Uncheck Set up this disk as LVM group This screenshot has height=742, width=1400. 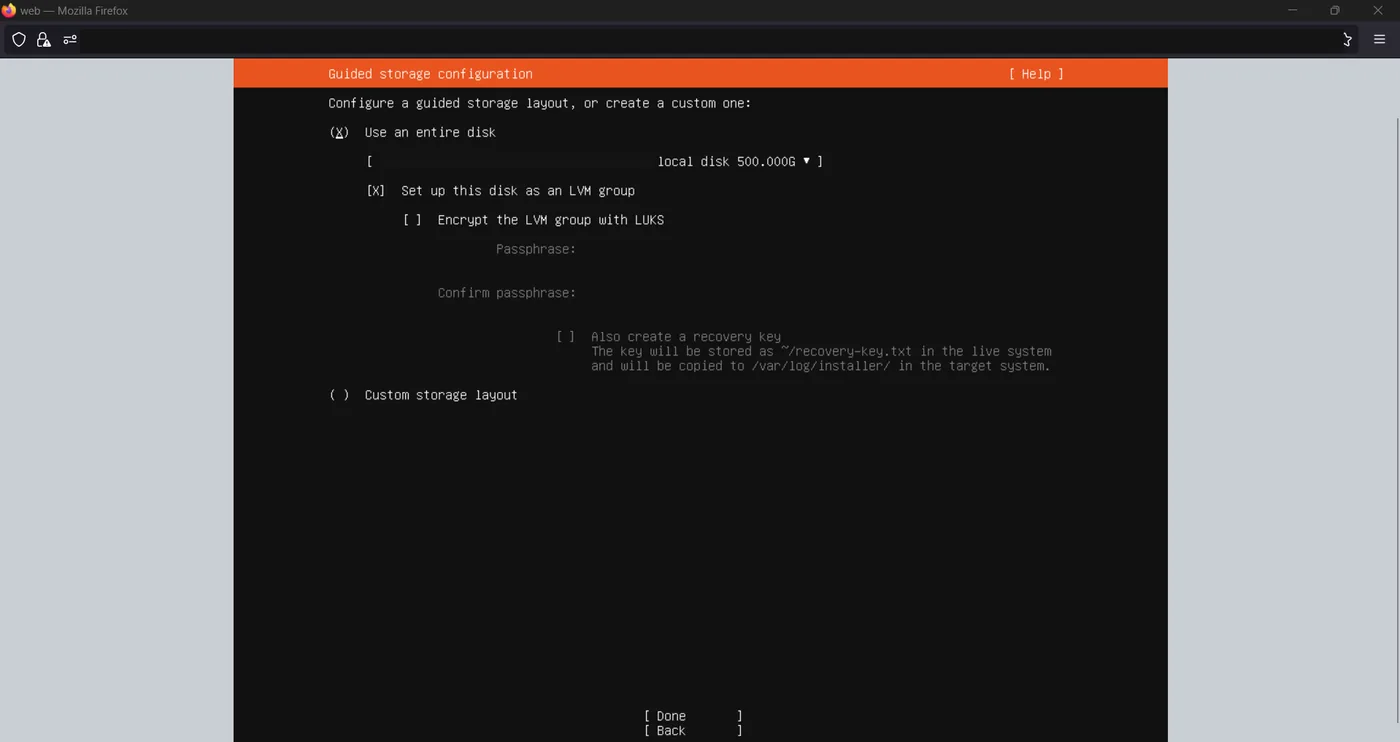click(x=376, y=191)
